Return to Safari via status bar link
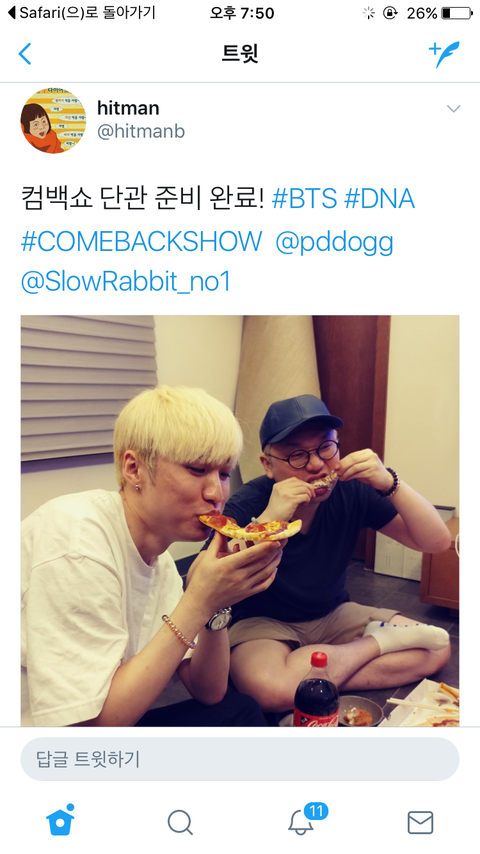This screenshot has height=854, width=480. pyautogui.click(x=82, y=13)
